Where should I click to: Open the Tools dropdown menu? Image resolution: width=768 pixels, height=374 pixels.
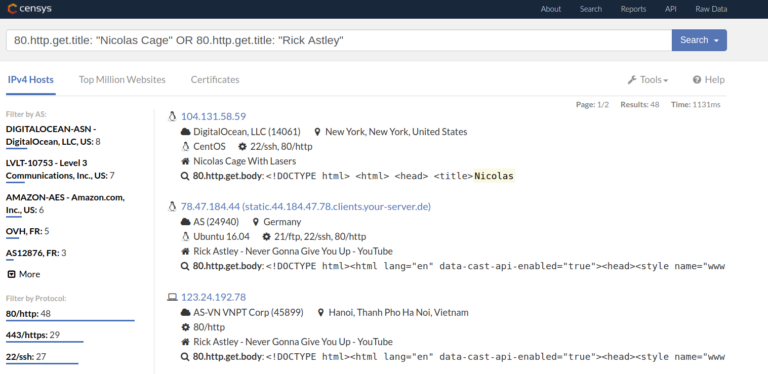648,79
